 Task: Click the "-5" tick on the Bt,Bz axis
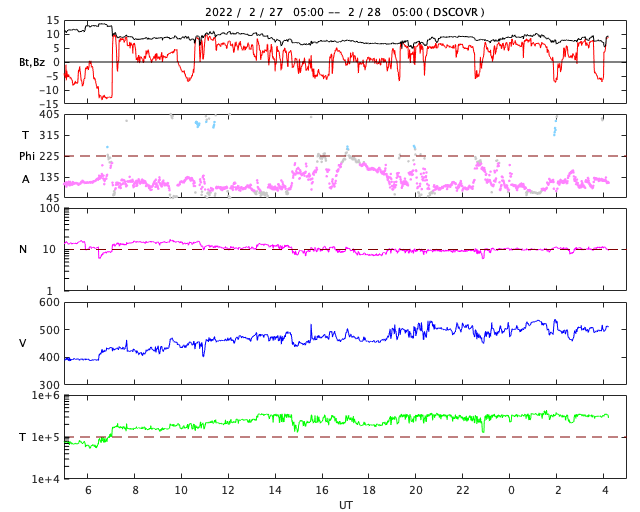(53, 76)
